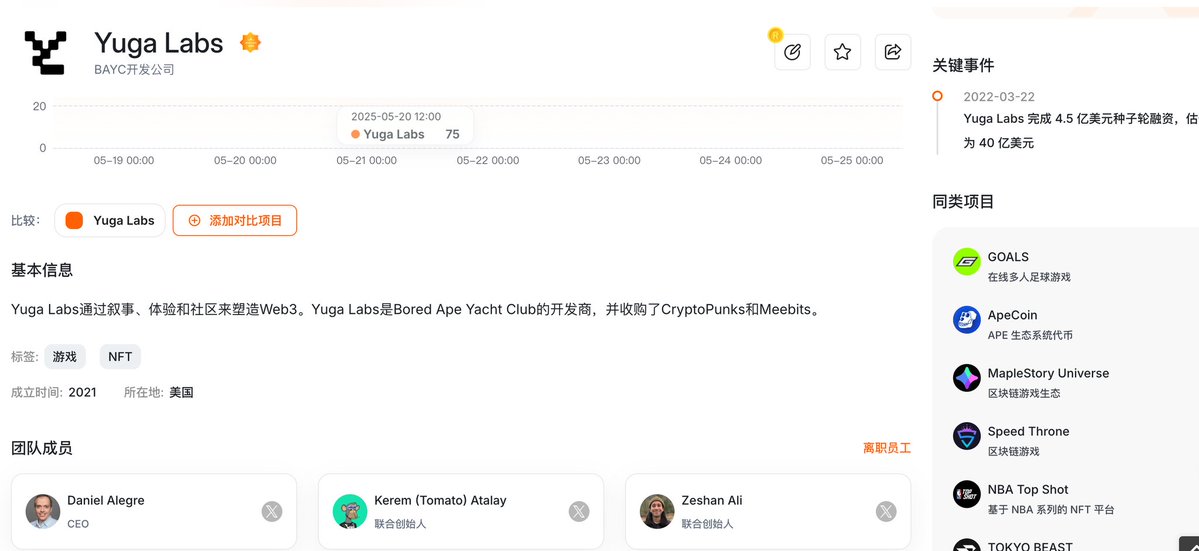The width and height of the screenshot is (1199, 551).
Task: Click the 4.5 亿美元 seed funding event text
Action: tap(1080, 130)
